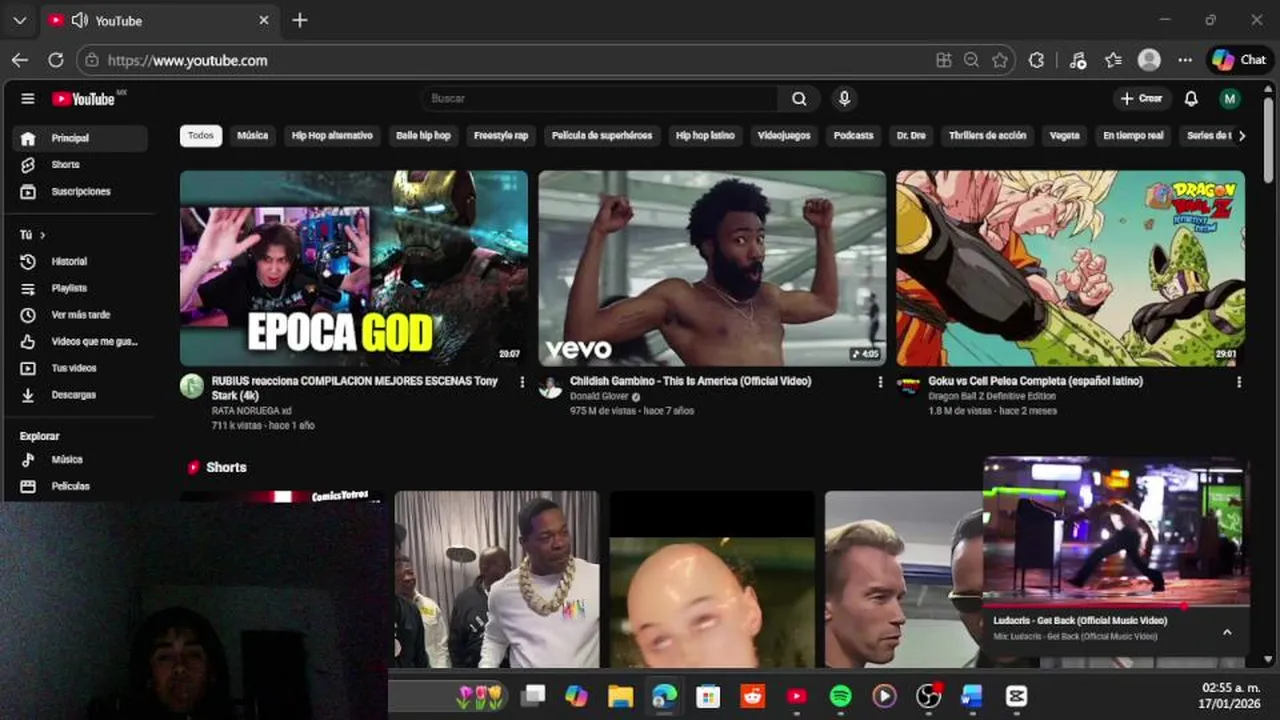Open the Copilot Chat button
The width and height of the screenshot is (1280, 720).
(1240, 60)
